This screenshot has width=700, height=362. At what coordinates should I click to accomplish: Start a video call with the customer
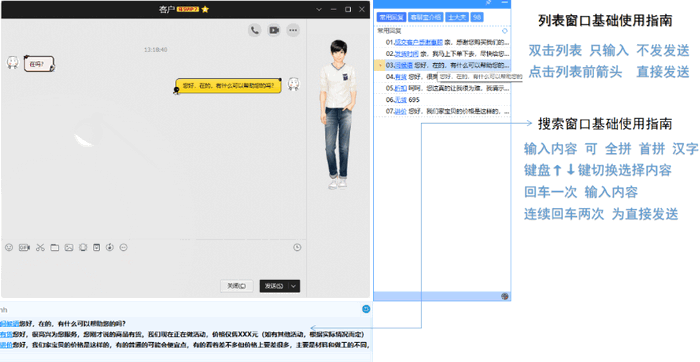[x=274, y=30]
